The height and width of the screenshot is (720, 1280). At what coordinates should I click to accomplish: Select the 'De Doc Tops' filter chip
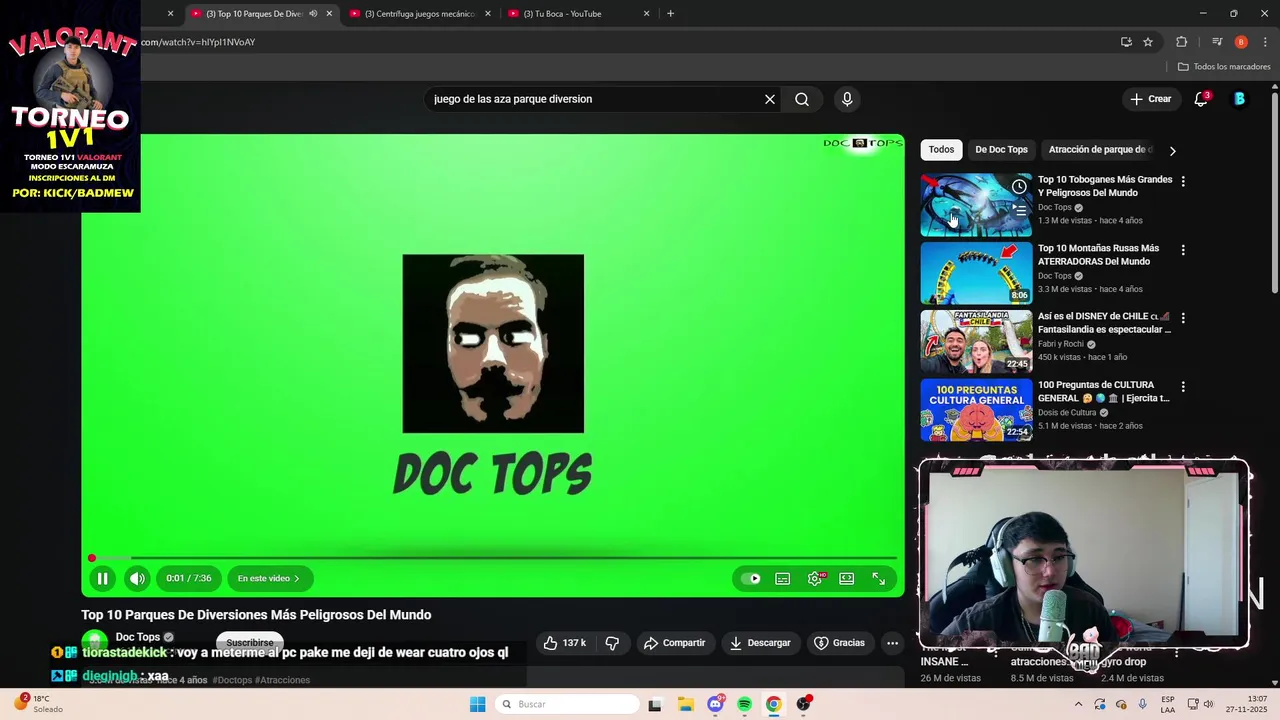[x=1001, y=149]
